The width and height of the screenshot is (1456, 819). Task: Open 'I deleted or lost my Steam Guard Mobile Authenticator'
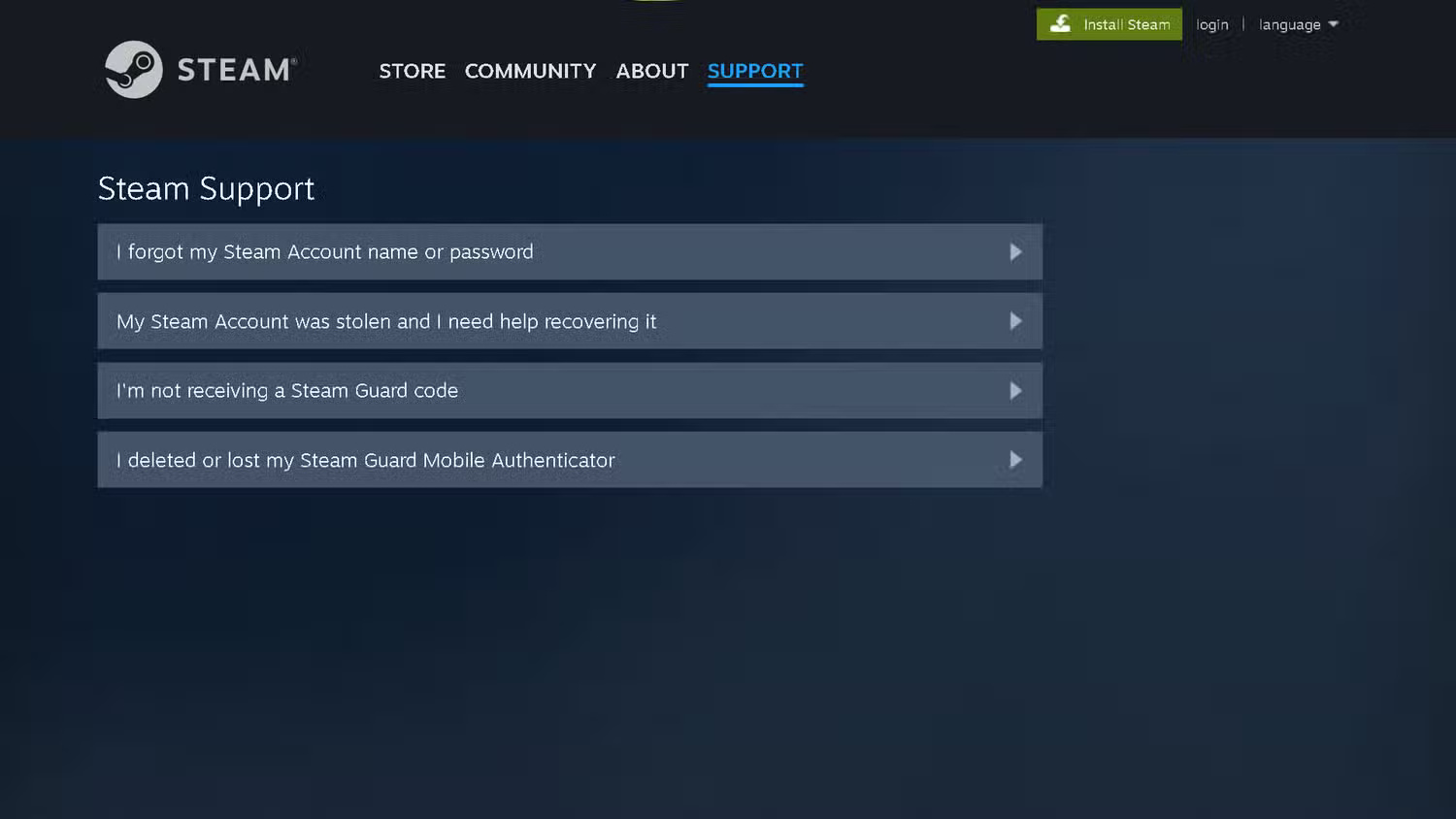point(570,459)
